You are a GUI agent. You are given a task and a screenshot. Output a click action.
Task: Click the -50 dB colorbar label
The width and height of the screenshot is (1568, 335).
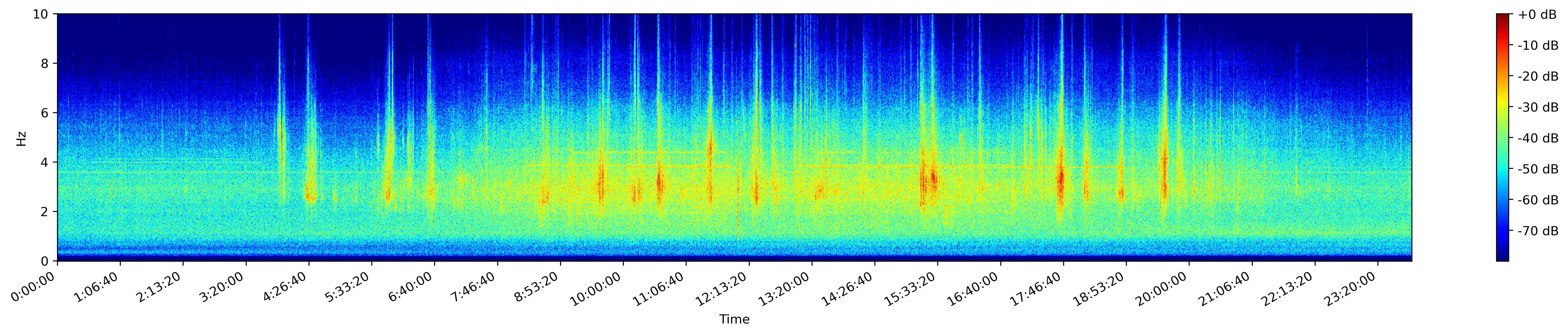click(x=1539, y=170)
